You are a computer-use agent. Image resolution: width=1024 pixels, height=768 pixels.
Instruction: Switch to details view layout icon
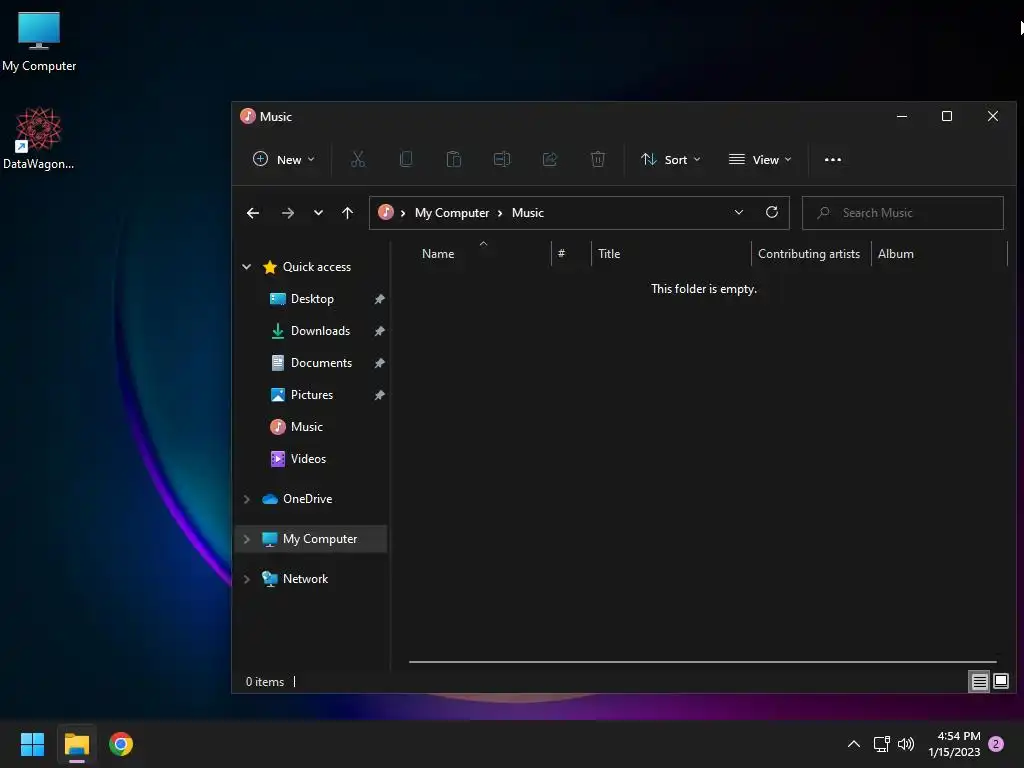pos(979,682)
